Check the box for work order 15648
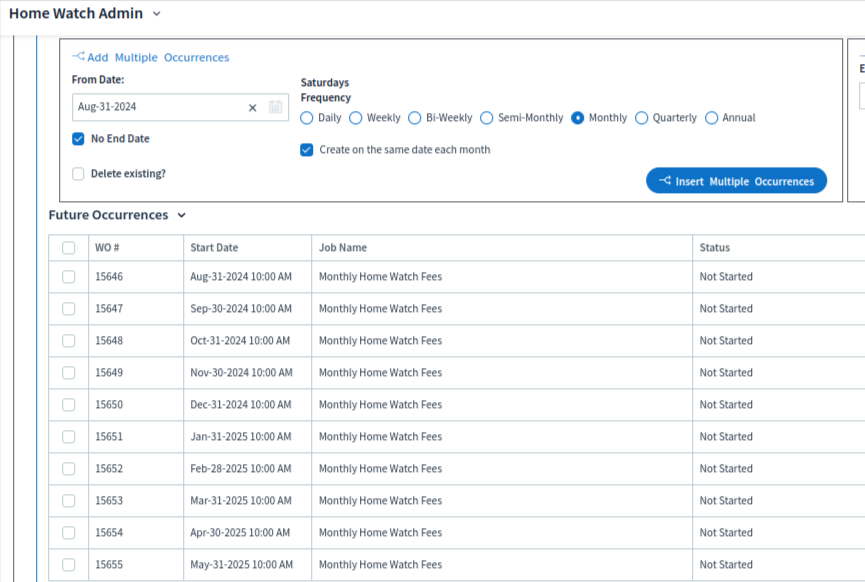The height and width of the screenshot is (582, 865). (x=68, y=340)
